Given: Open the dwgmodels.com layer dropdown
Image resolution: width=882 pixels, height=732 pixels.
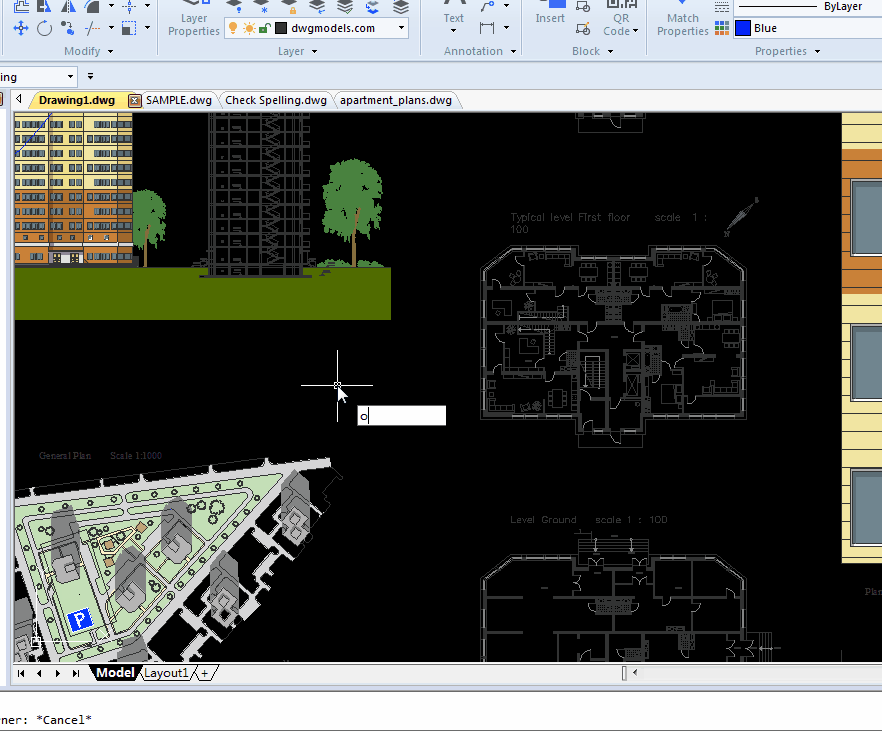Looking at the screenshot, I should coord(401,28).
